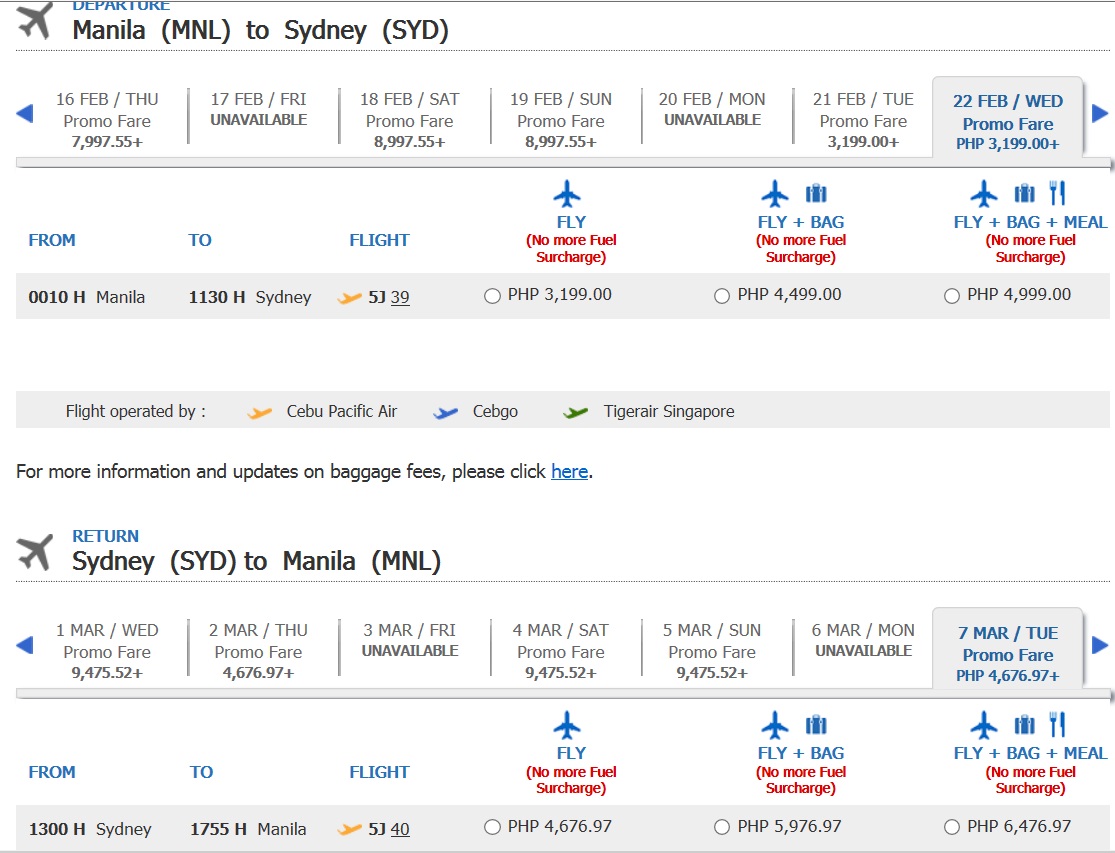The height and width of the screenshot is (853, 1115).
Task: Click departure FLY column plane icon
Action: click(x=567, y=193)
